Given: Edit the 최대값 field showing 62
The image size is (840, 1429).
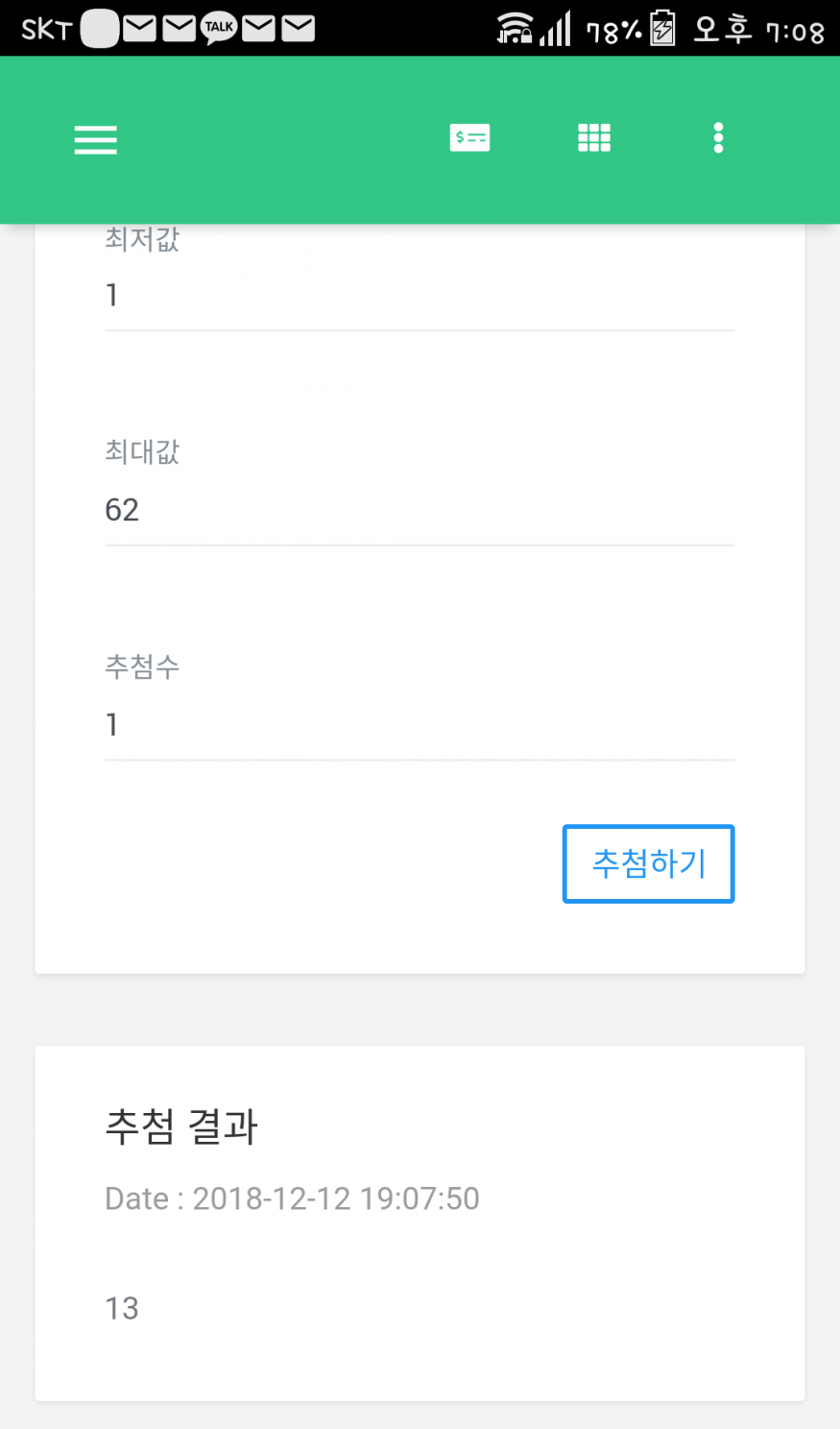Looking at the screenshot, I should point(420,510).
